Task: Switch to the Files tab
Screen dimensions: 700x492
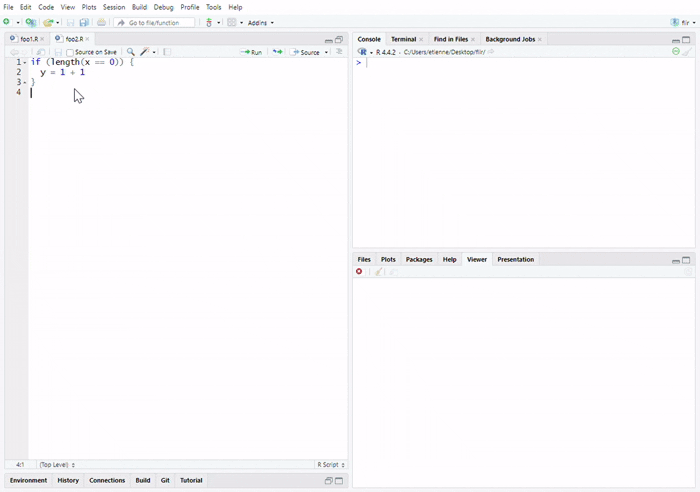Action: pyautogui.click(x=364, y=259)
